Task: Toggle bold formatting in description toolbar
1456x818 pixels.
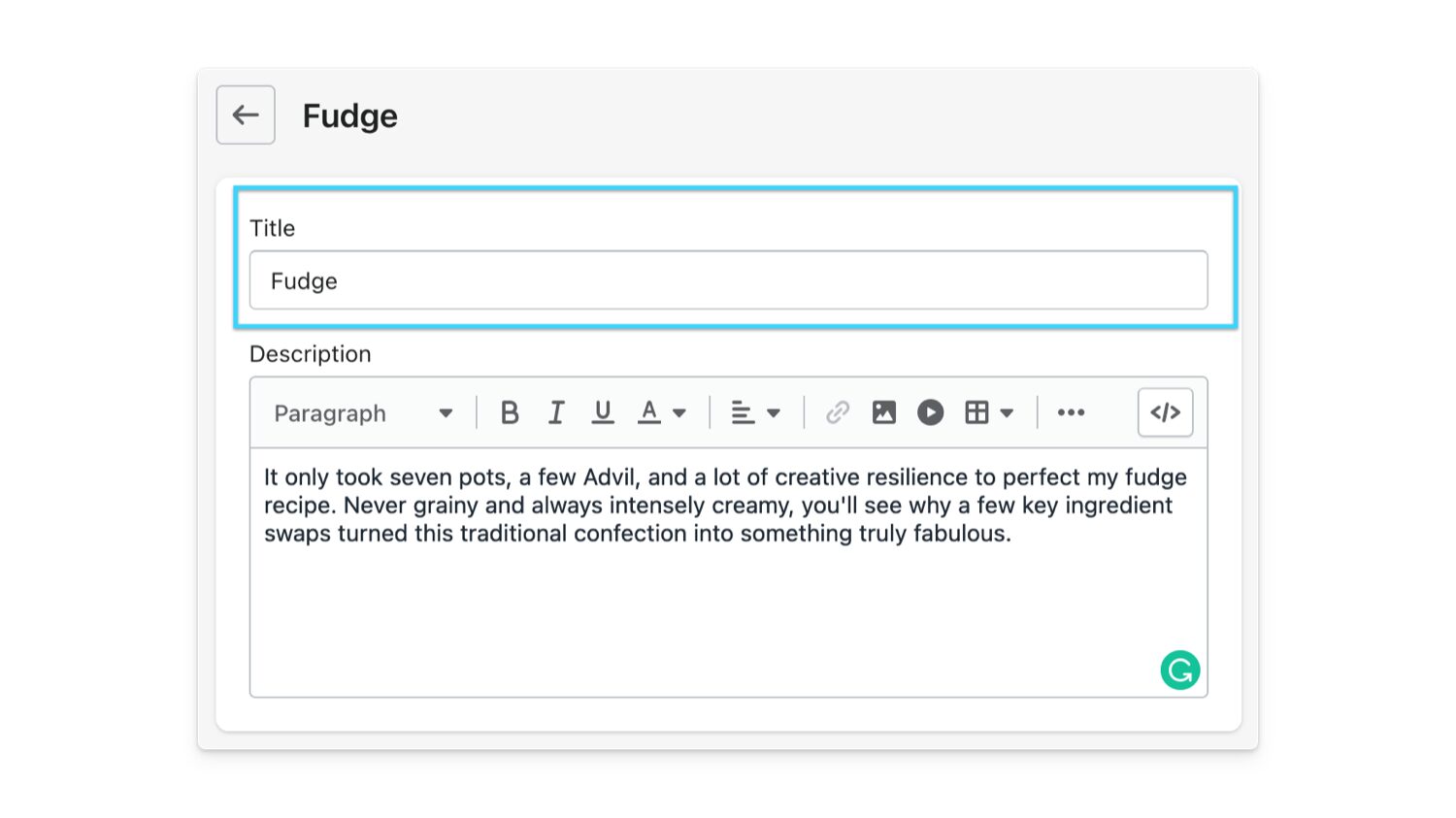Action: 510,412
